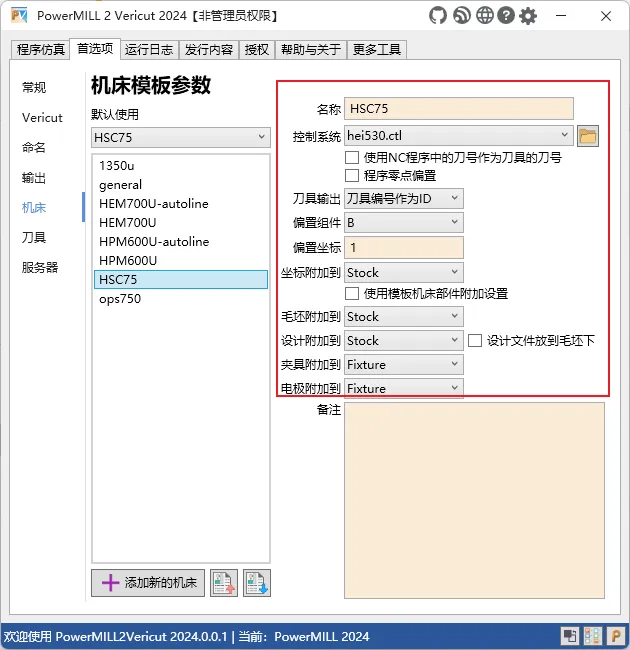Open the 运行日志 tab
630x650 pixels.
(149, 50)
